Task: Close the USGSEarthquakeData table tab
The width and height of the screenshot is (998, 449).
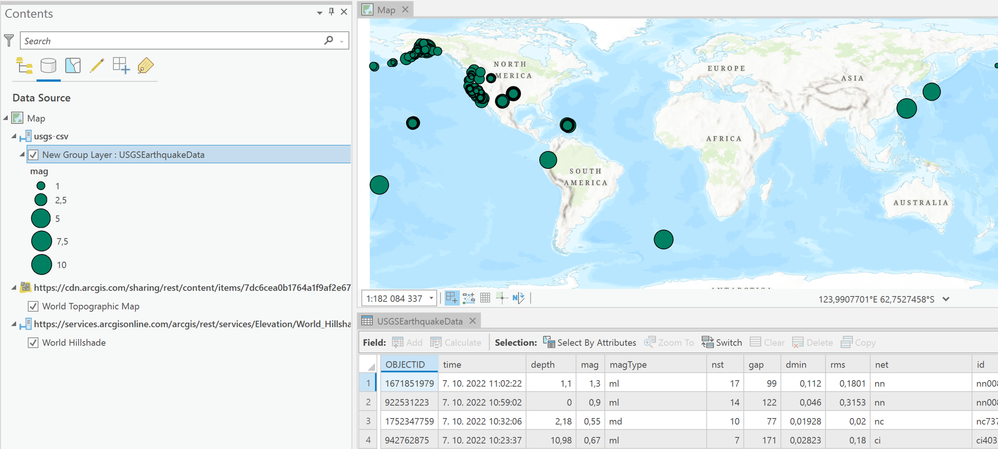Action: pos(473,320)
